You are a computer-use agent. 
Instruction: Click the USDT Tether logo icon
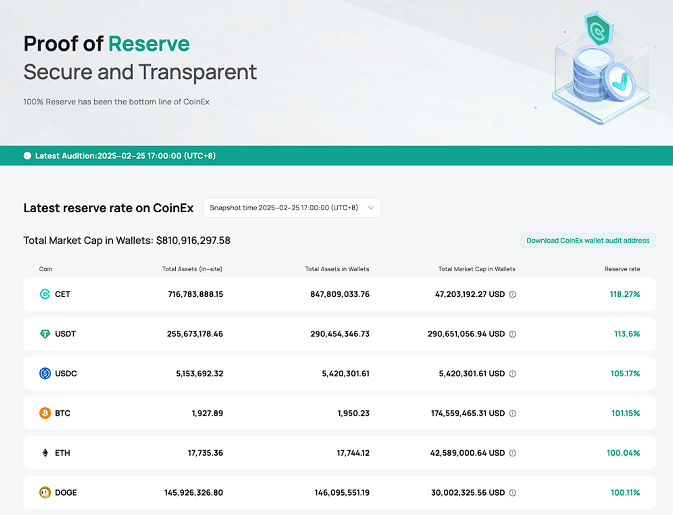pos(45,334)
